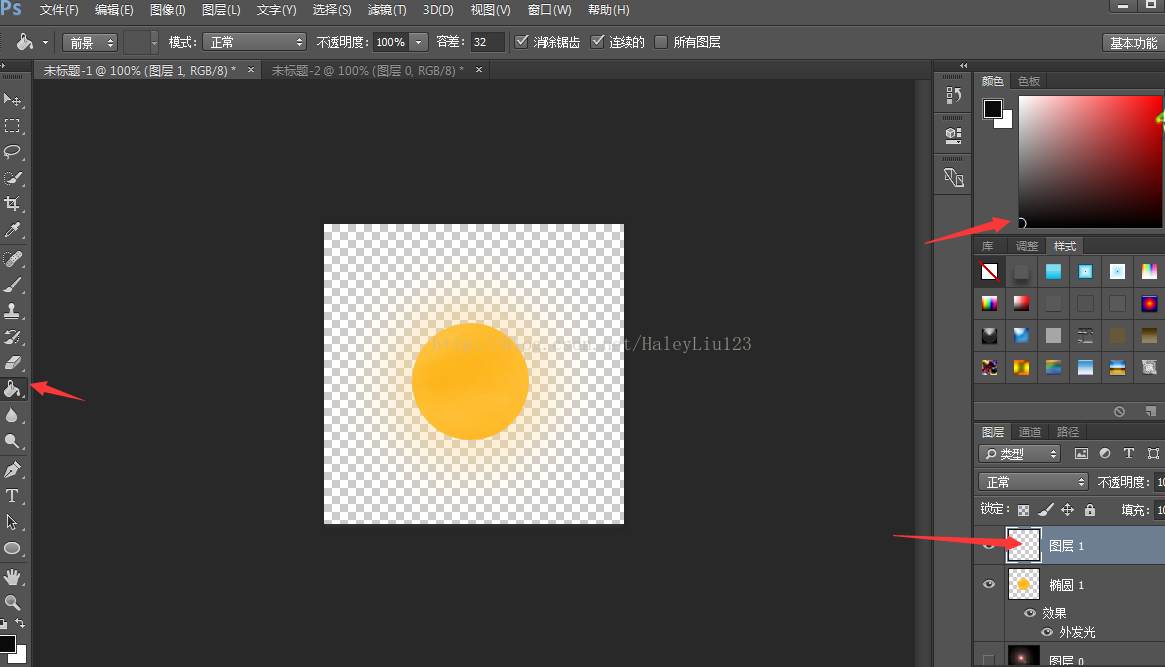Screen dimensions: 1165x667
Task: Switch to the 未标题-2 document tab
Action: (x=367, y=71)
